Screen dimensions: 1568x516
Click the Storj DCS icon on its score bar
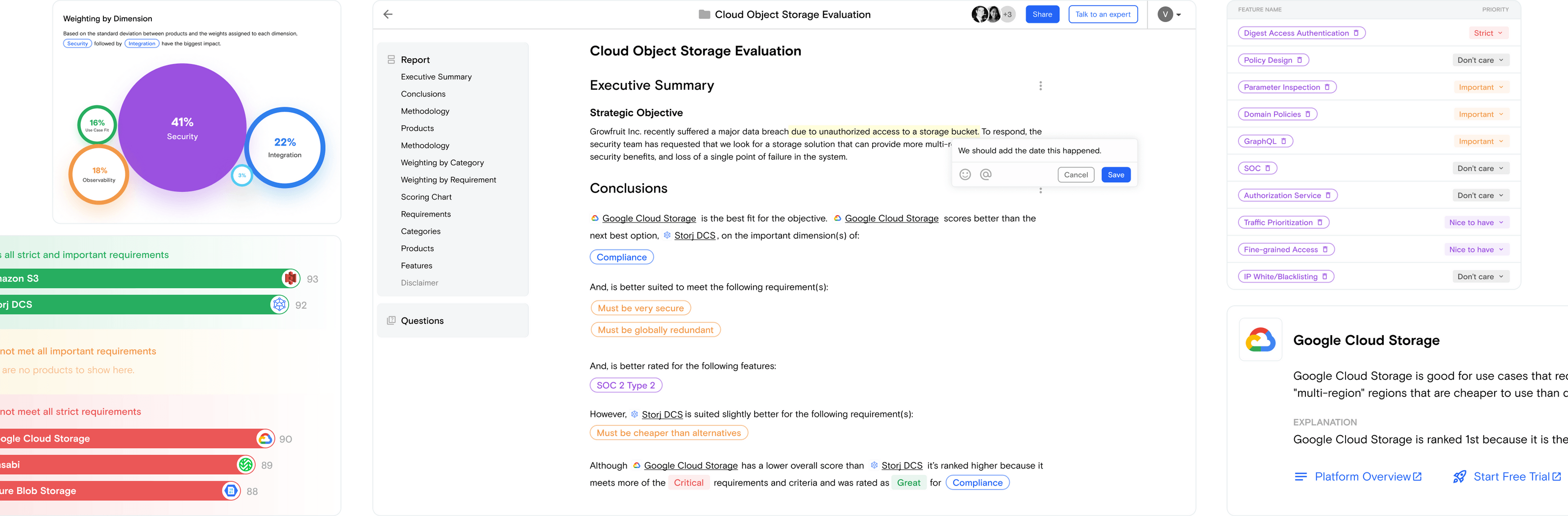click(279, 305)
